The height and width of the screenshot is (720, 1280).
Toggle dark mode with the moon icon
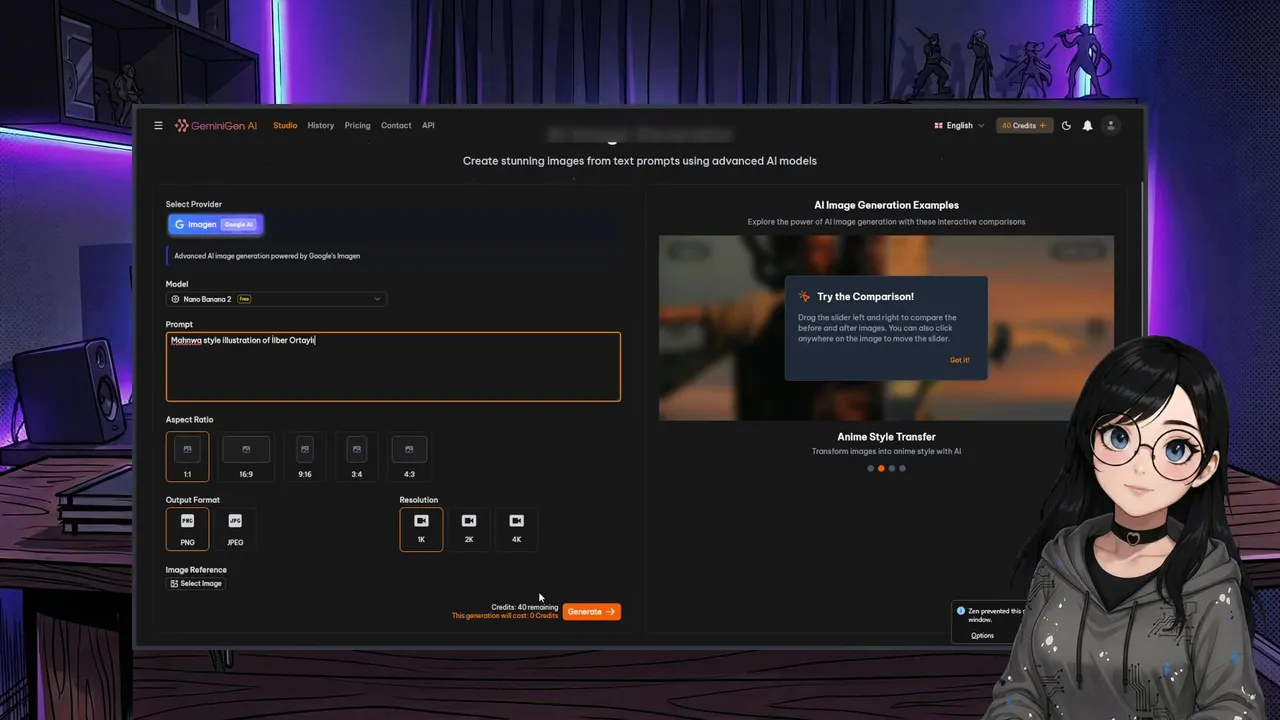[x=1066, y=126]
